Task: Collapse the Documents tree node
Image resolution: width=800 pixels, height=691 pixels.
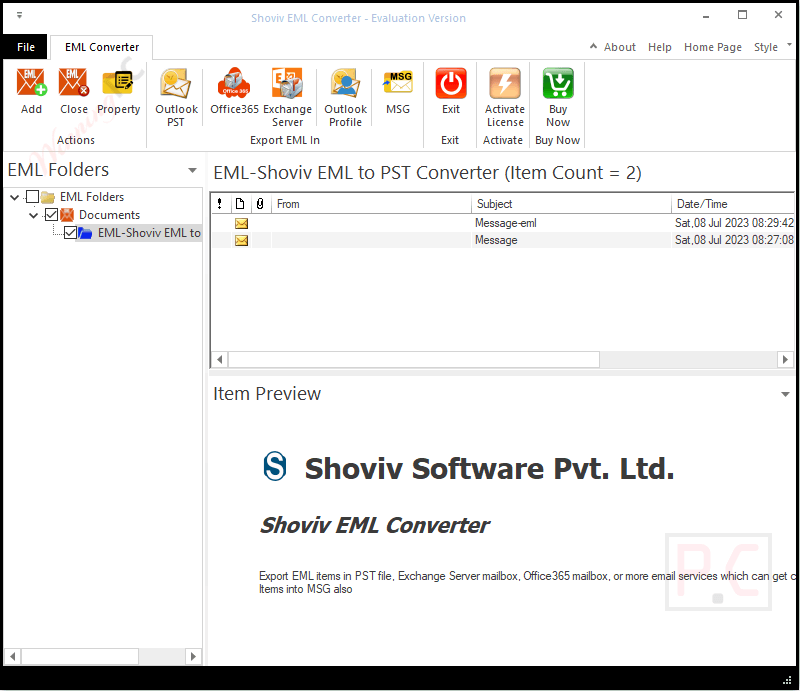Action: tap(34, 215)
